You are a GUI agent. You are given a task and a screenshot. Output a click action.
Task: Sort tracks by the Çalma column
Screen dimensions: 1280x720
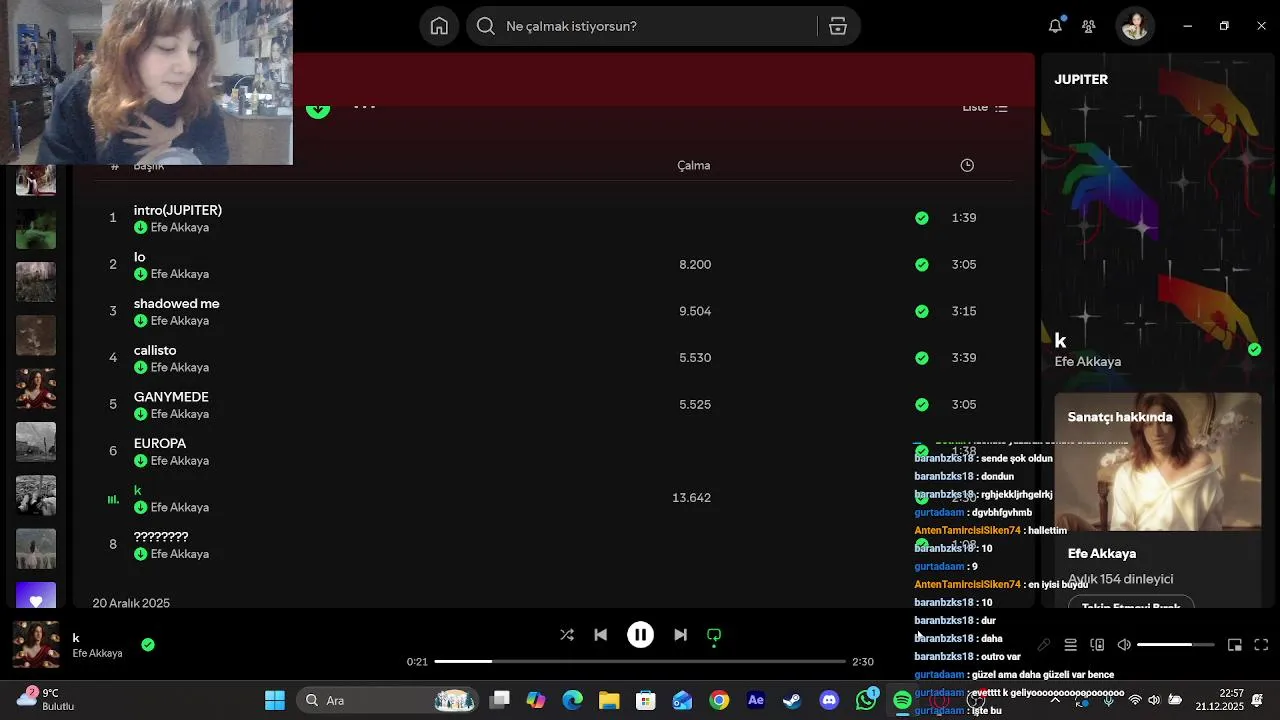pos(693,165)
